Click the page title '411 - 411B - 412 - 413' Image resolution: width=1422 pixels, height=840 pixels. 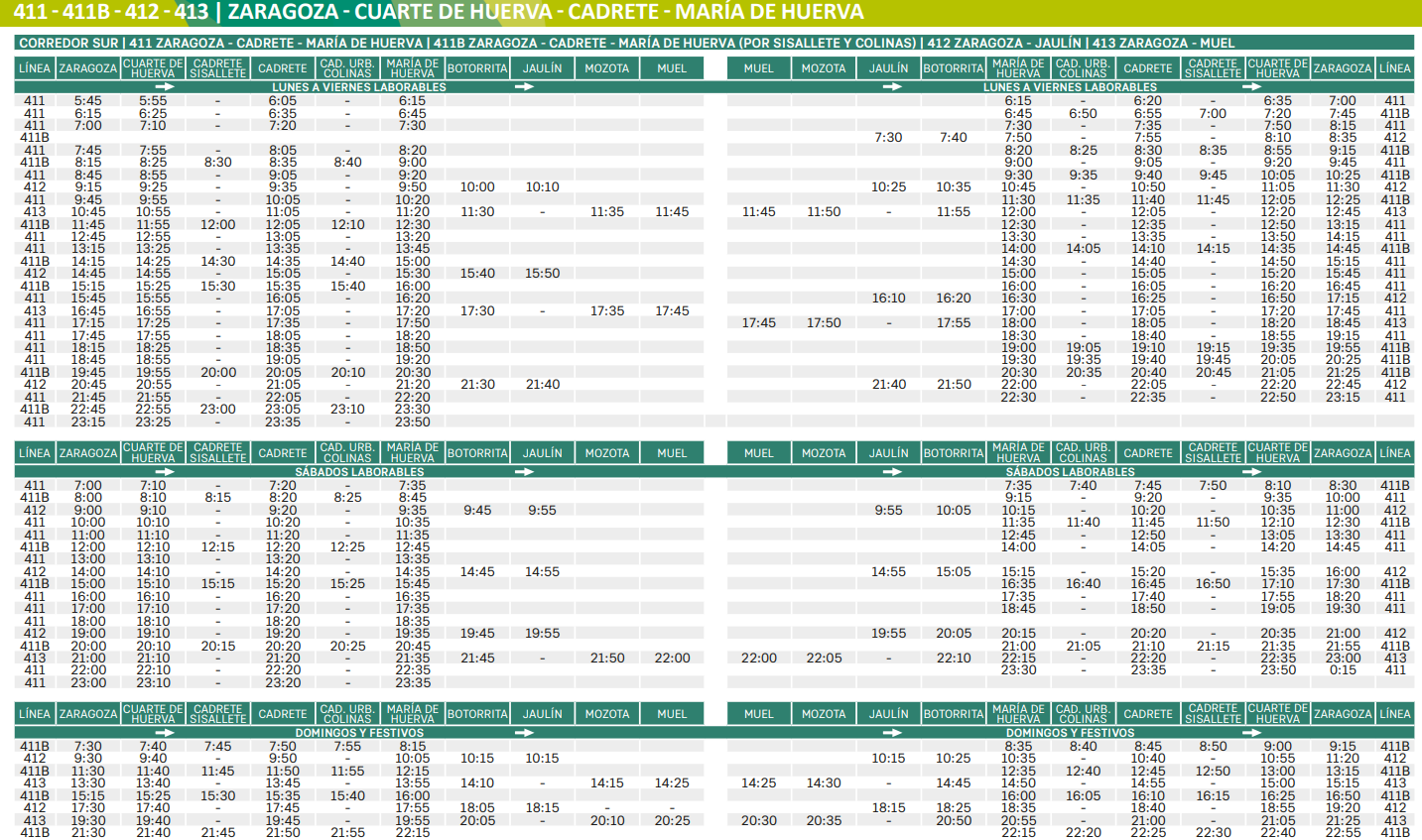111,12
